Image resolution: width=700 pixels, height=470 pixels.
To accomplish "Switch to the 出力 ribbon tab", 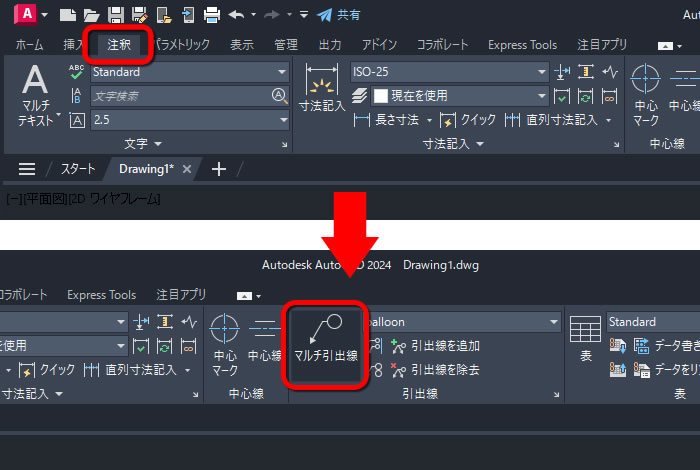I will tap(330, 45).
